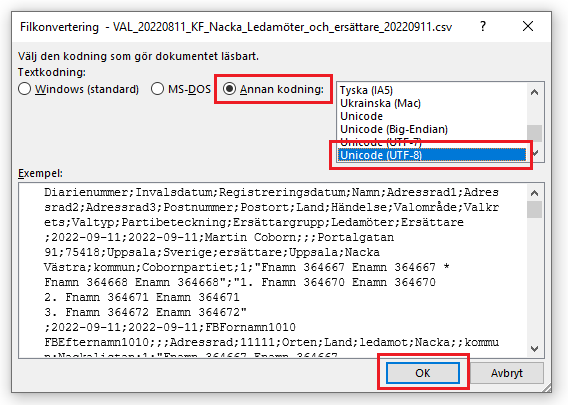Click inside the Exempel preview text area

click(x=273, y=270)
